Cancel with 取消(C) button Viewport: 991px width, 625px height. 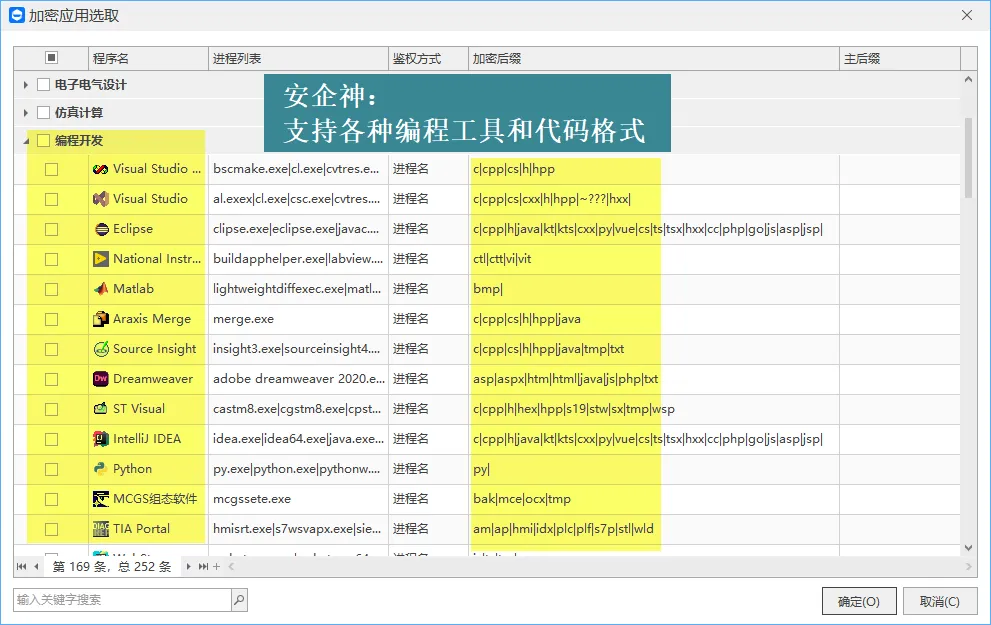pyautogui.click(x=940, y=601)
